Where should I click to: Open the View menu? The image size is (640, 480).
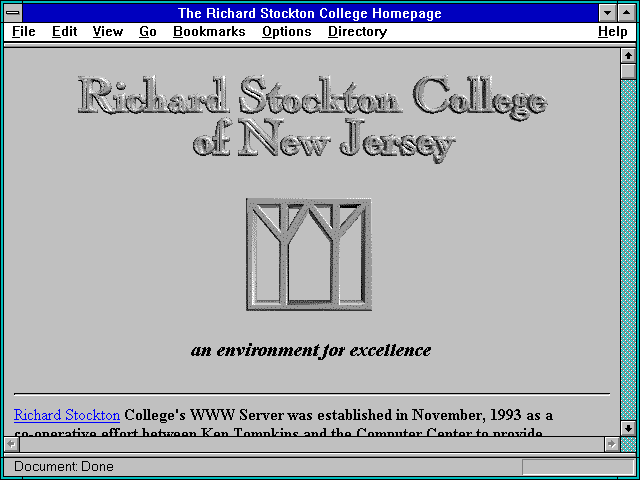(108, 32)
